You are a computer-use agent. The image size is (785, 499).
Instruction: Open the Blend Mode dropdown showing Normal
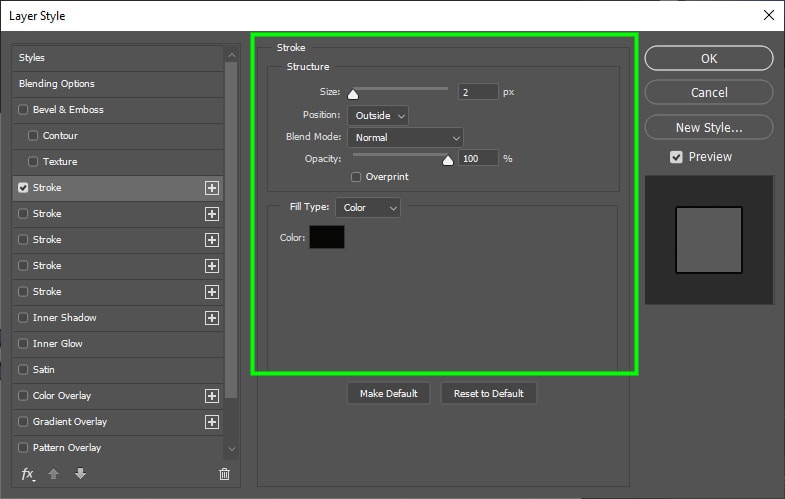point(406,138)
